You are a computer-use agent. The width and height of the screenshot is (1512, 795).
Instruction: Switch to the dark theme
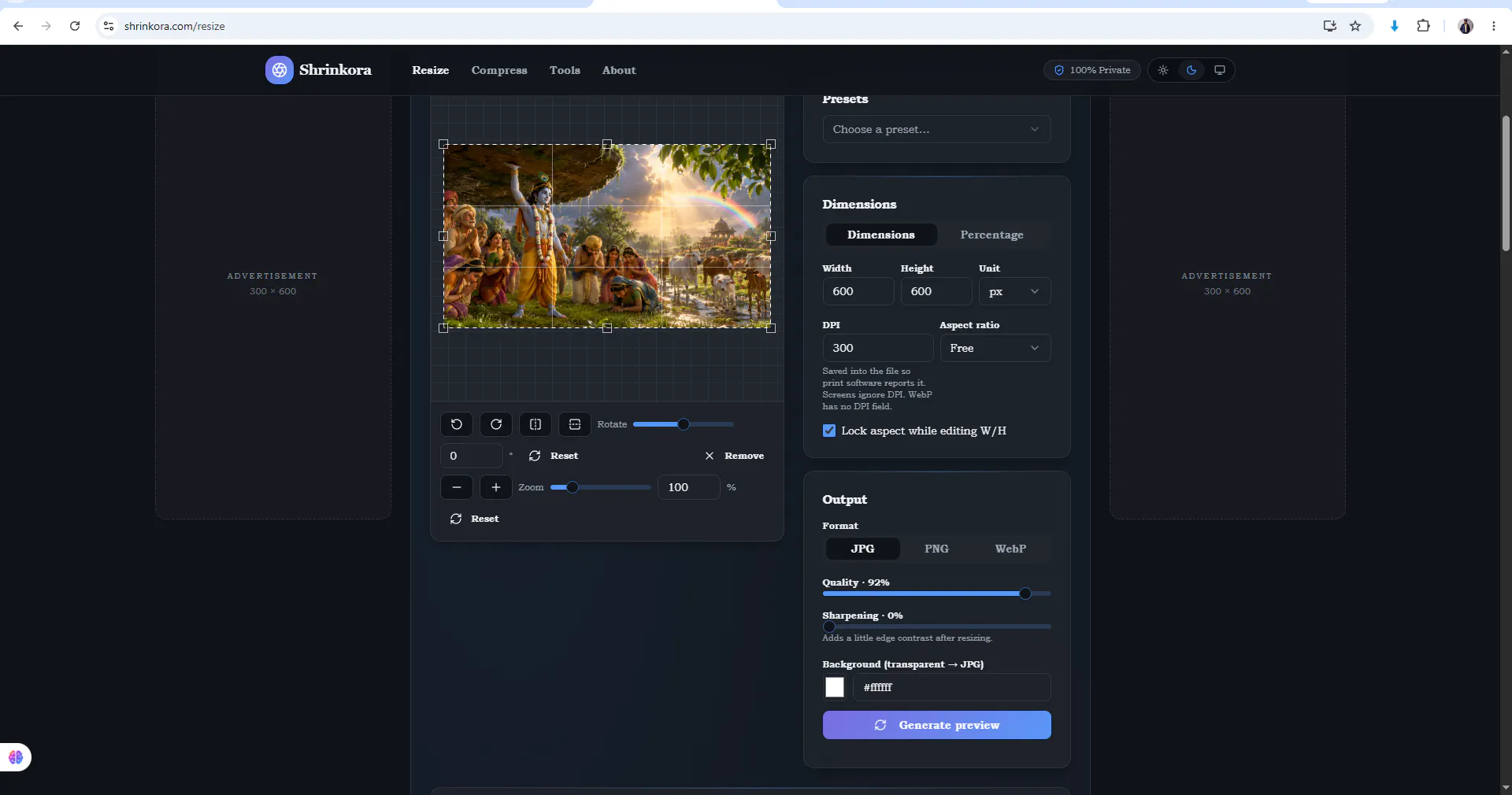[x=1191, y=70]
